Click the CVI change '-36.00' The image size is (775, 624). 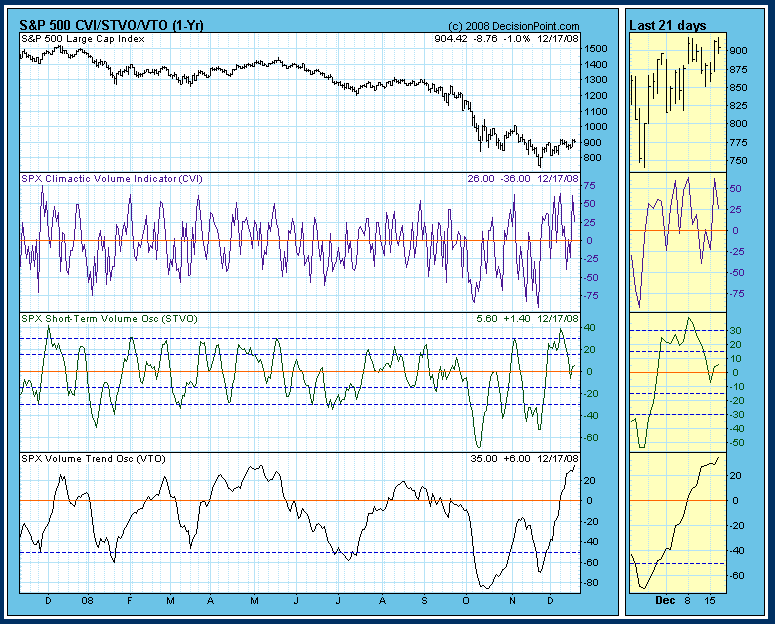[515, 178]
